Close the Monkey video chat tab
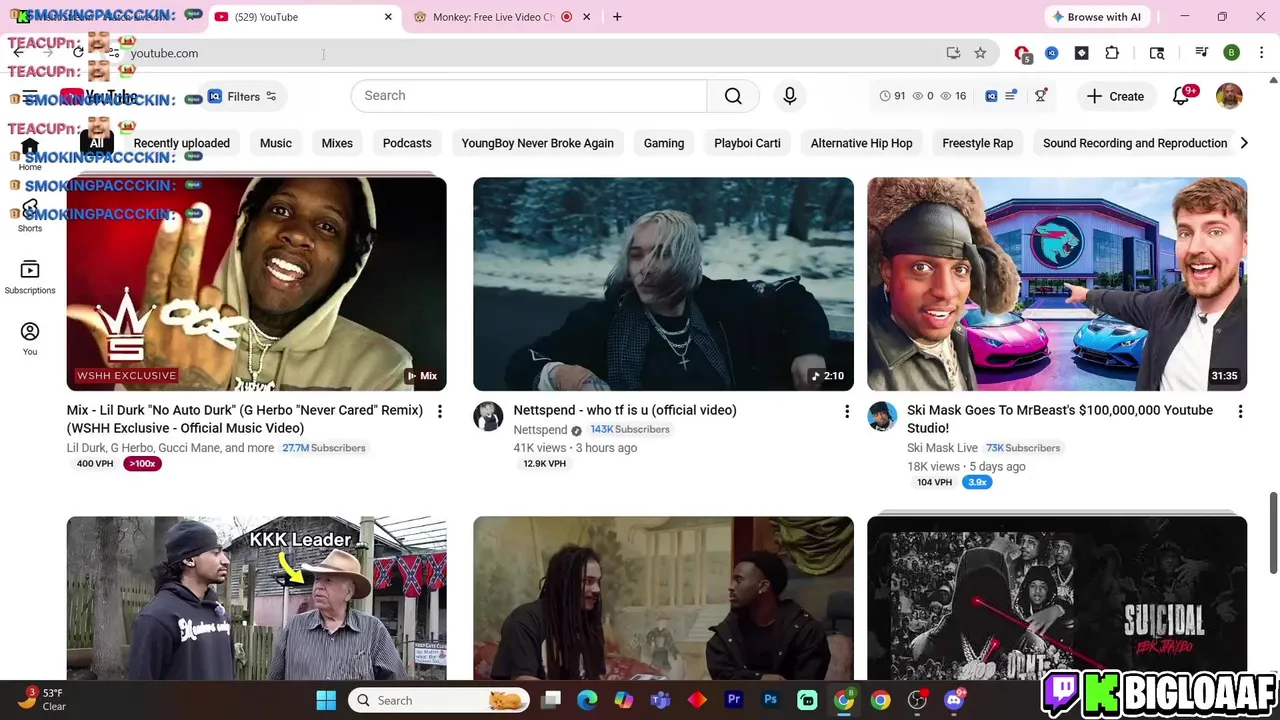The width and height of the screenshot is (1280, 720). point(587,17)
